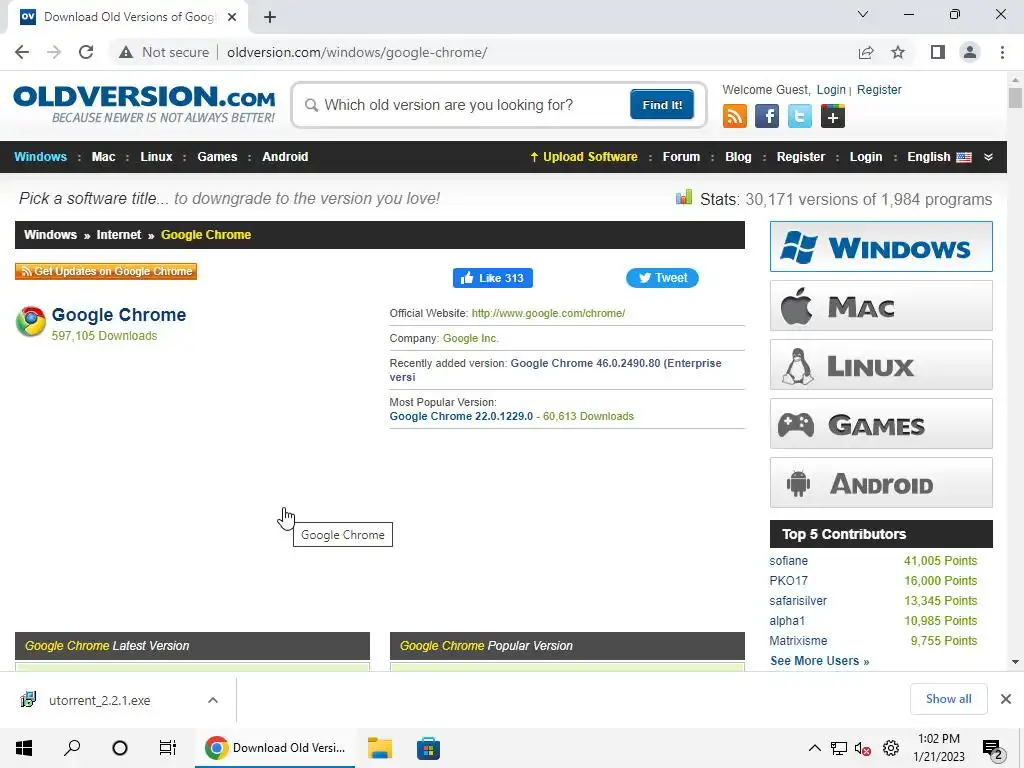Viewport: 1024px width, 768px height.
Task: Click the browser back arrow
Action: (x=22, y=52)
